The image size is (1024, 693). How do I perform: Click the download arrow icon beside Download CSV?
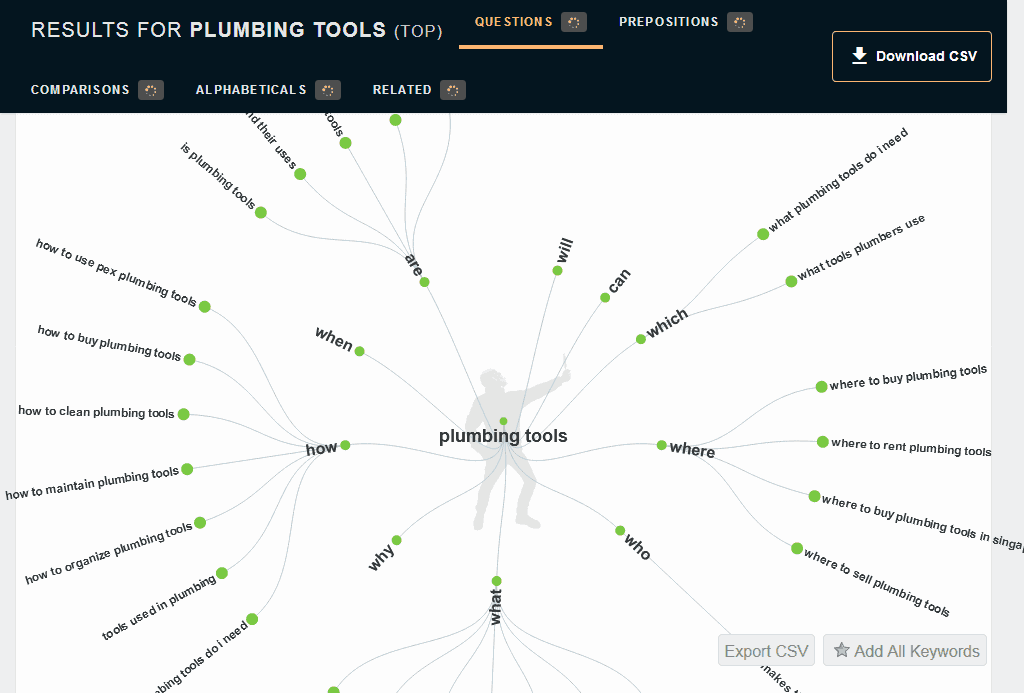click(859, 56)
